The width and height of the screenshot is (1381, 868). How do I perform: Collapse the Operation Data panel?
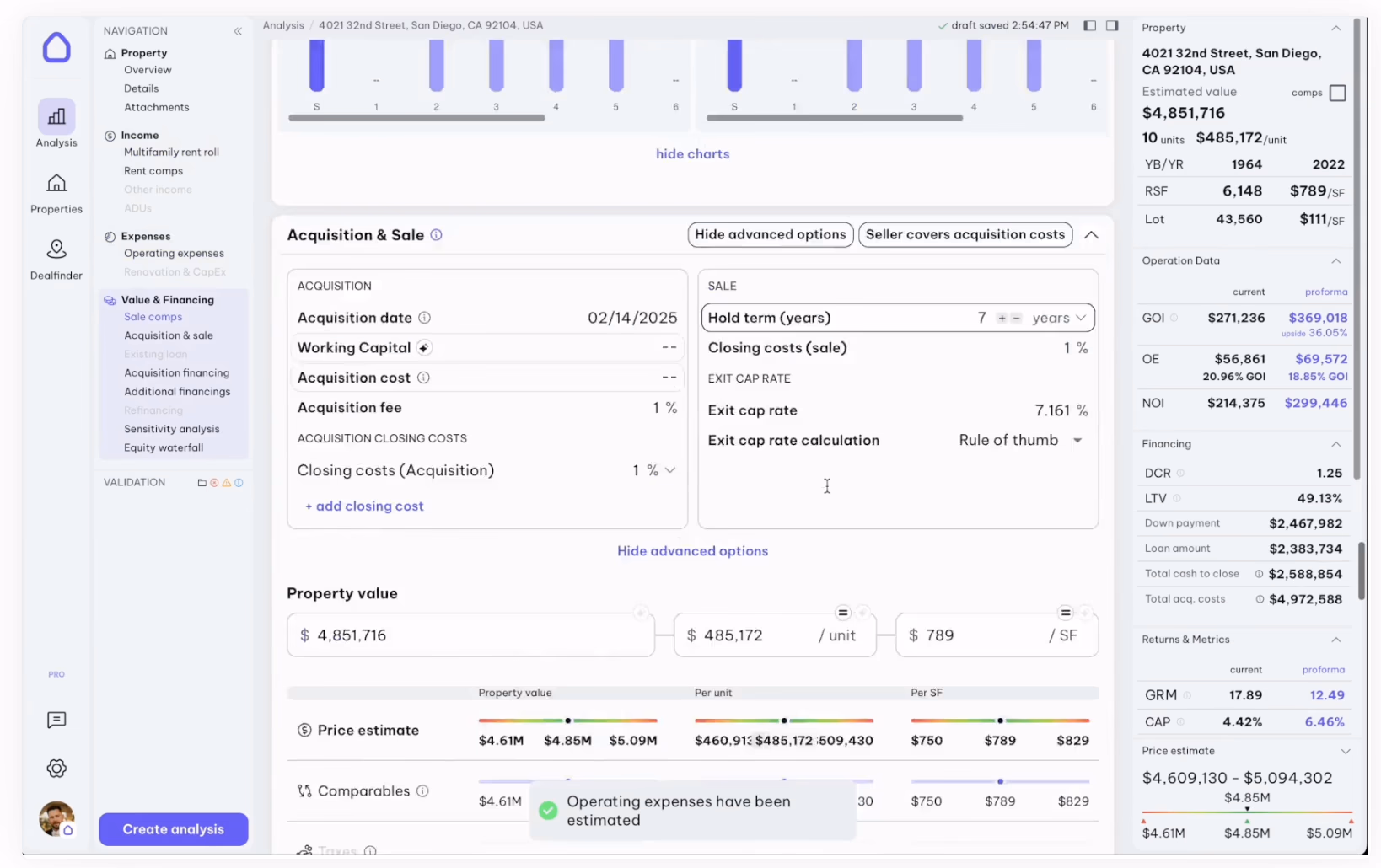pyautogui.click(x=1335, y=260)
